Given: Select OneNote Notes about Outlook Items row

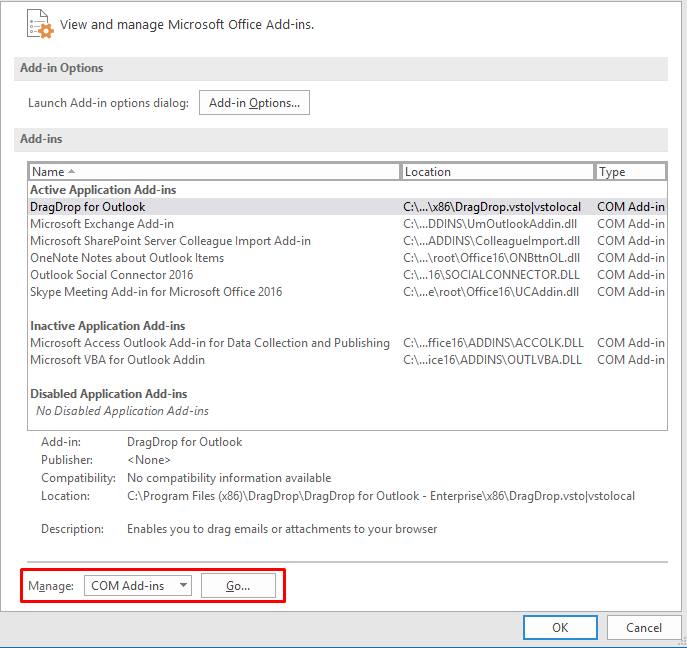Looking at the screenshot, I should coord(347,258).
